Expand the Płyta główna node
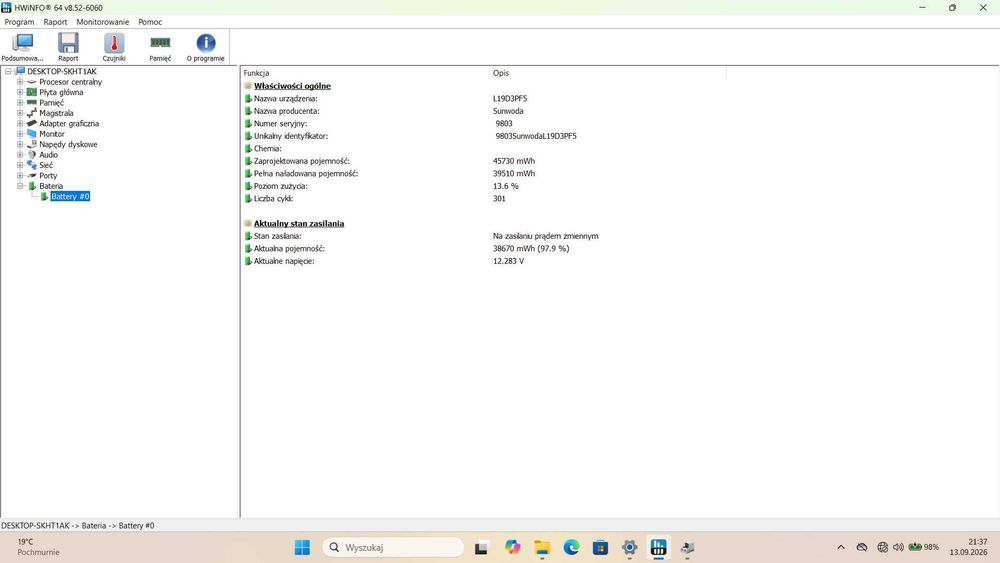1000x563 pixels. point(20,92)
